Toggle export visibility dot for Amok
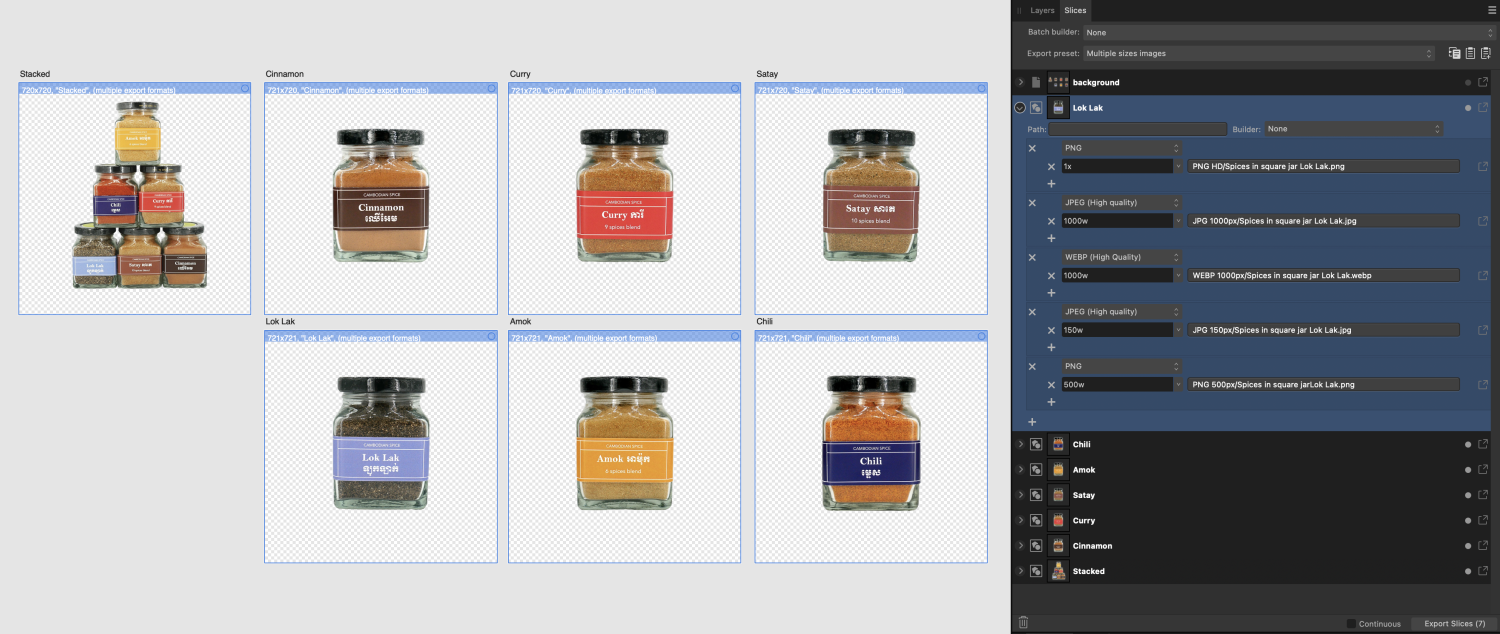 click(x=1468, y=470)
